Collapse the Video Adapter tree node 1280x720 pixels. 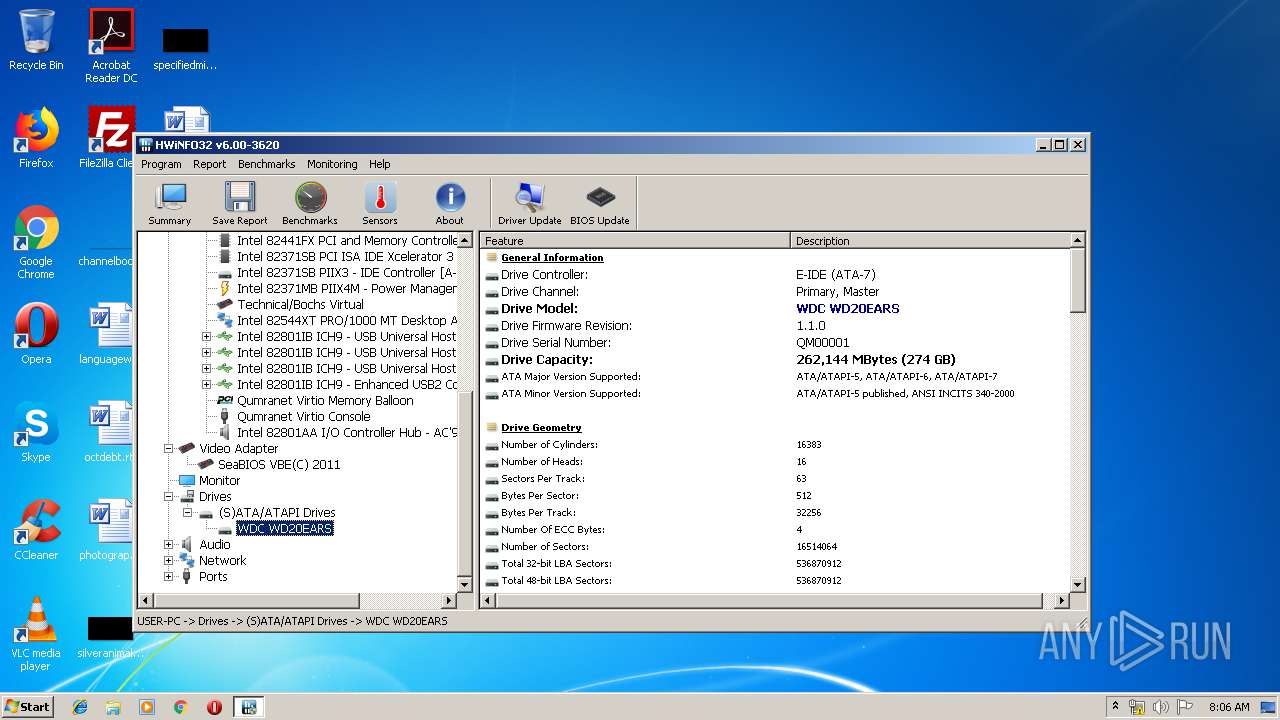point(169,449)
